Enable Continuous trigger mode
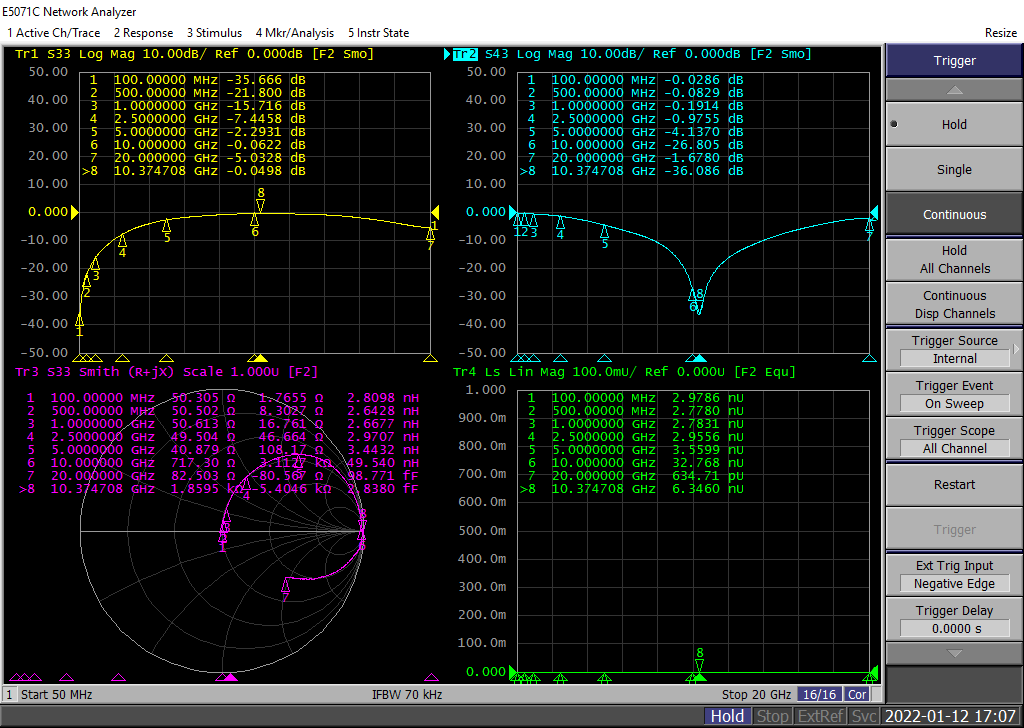Viewport: 1024px width, 728px height. point(954,215)
